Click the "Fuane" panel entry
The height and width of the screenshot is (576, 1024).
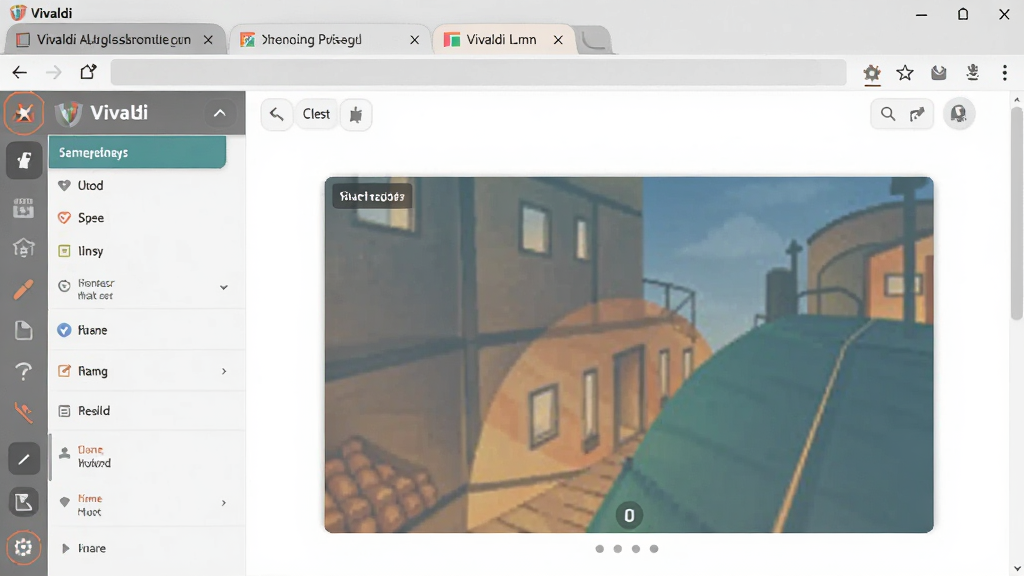(x=147, y=330)
